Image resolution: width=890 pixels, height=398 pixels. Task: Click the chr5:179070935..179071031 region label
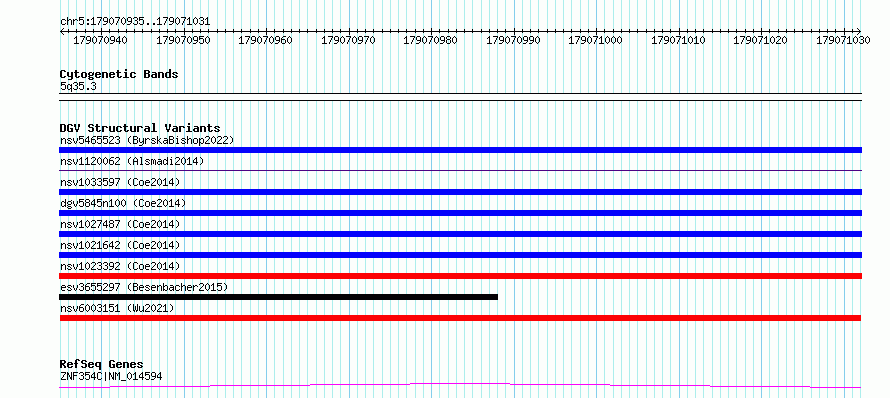tap(135, 22)
